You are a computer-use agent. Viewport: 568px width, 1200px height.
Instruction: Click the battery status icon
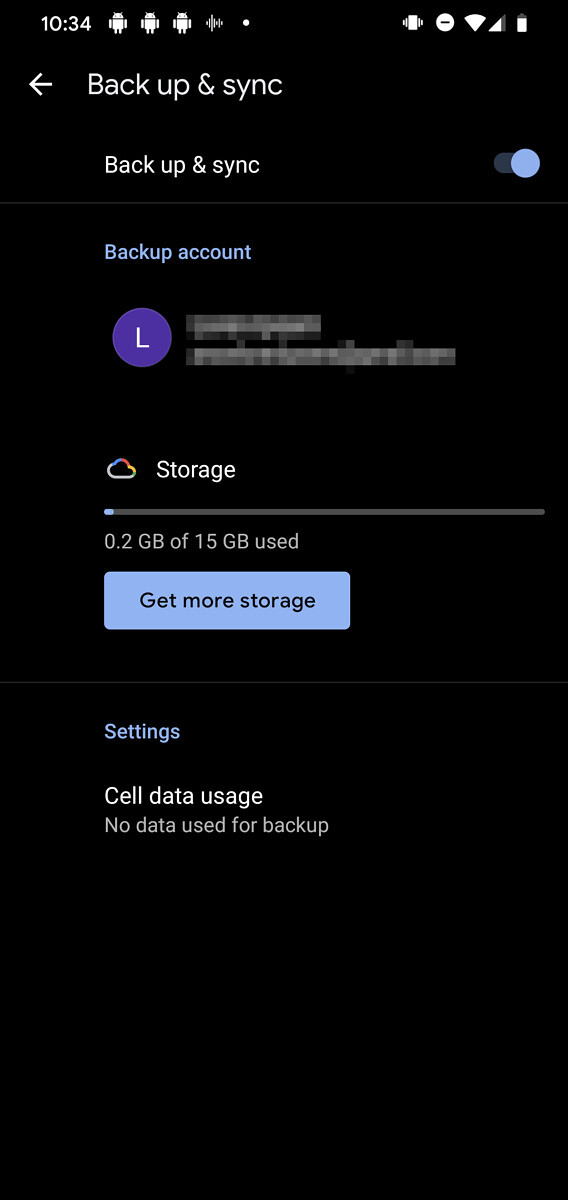pos(521,23)
